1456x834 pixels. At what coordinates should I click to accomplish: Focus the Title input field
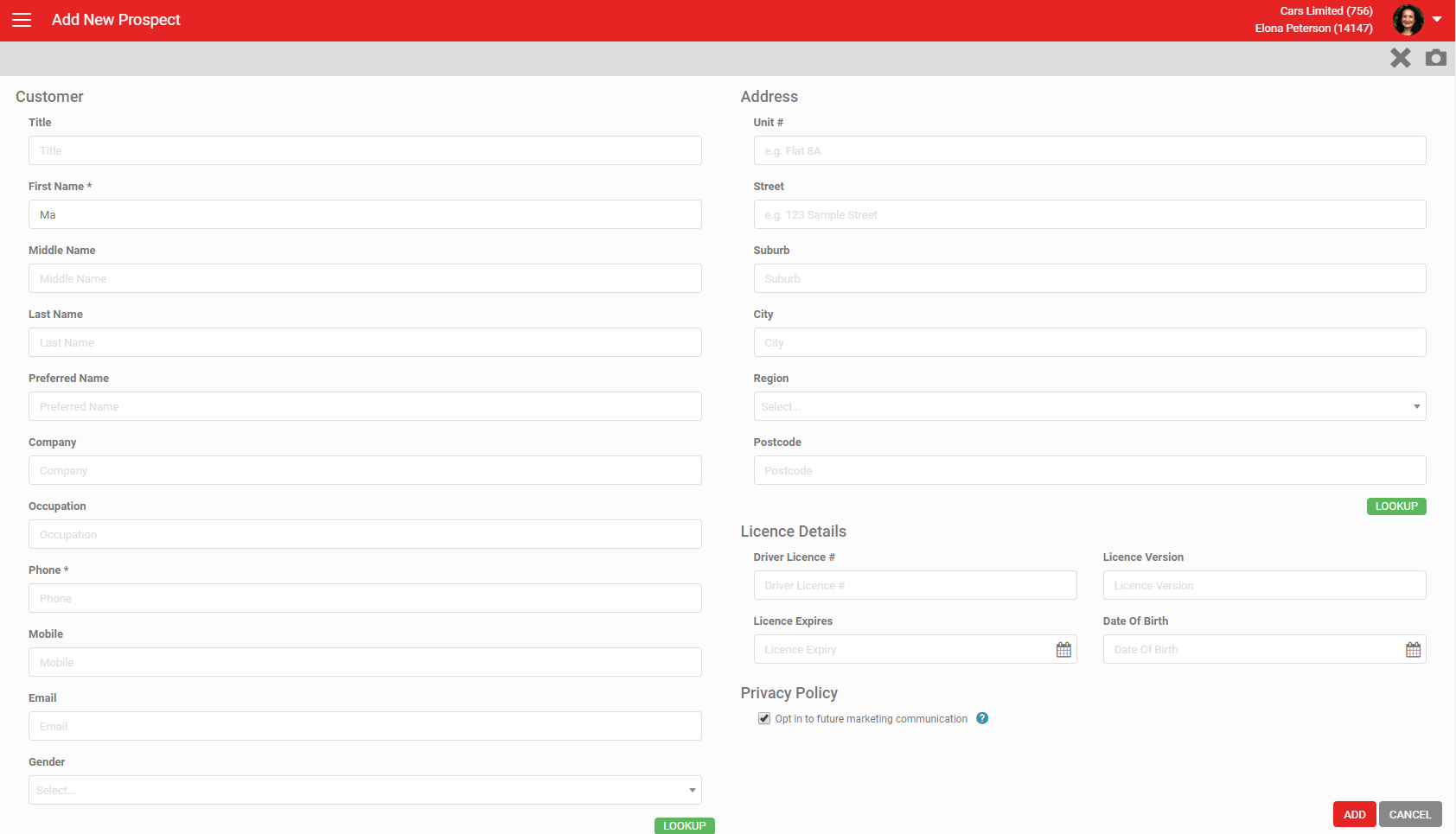tap(365, 150)
